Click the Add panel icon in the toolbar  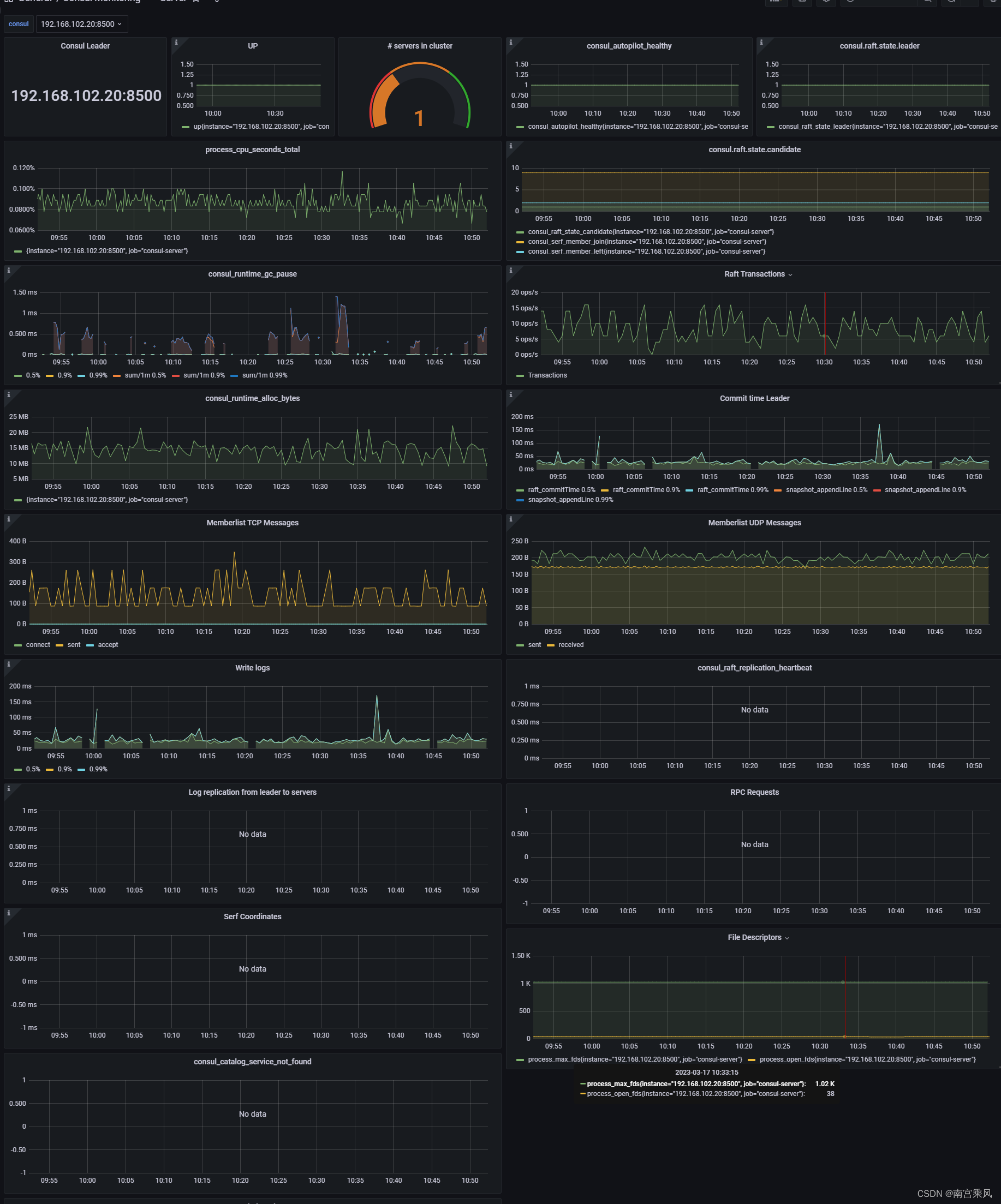click(776, 3)
